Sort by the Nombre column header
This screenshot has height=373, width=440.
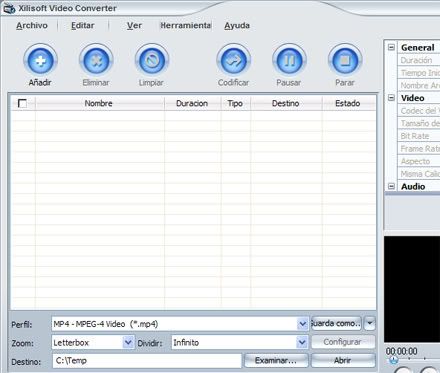point(99,103)
